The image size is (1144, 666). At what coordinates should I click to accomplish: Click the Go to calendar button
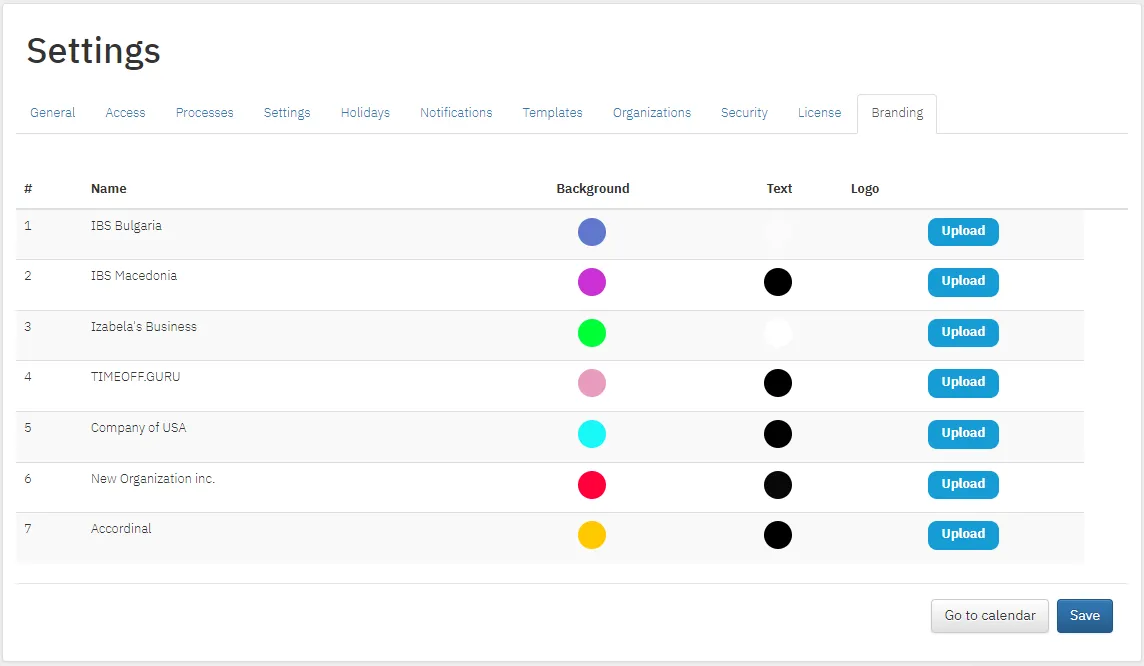pos(989,616)
